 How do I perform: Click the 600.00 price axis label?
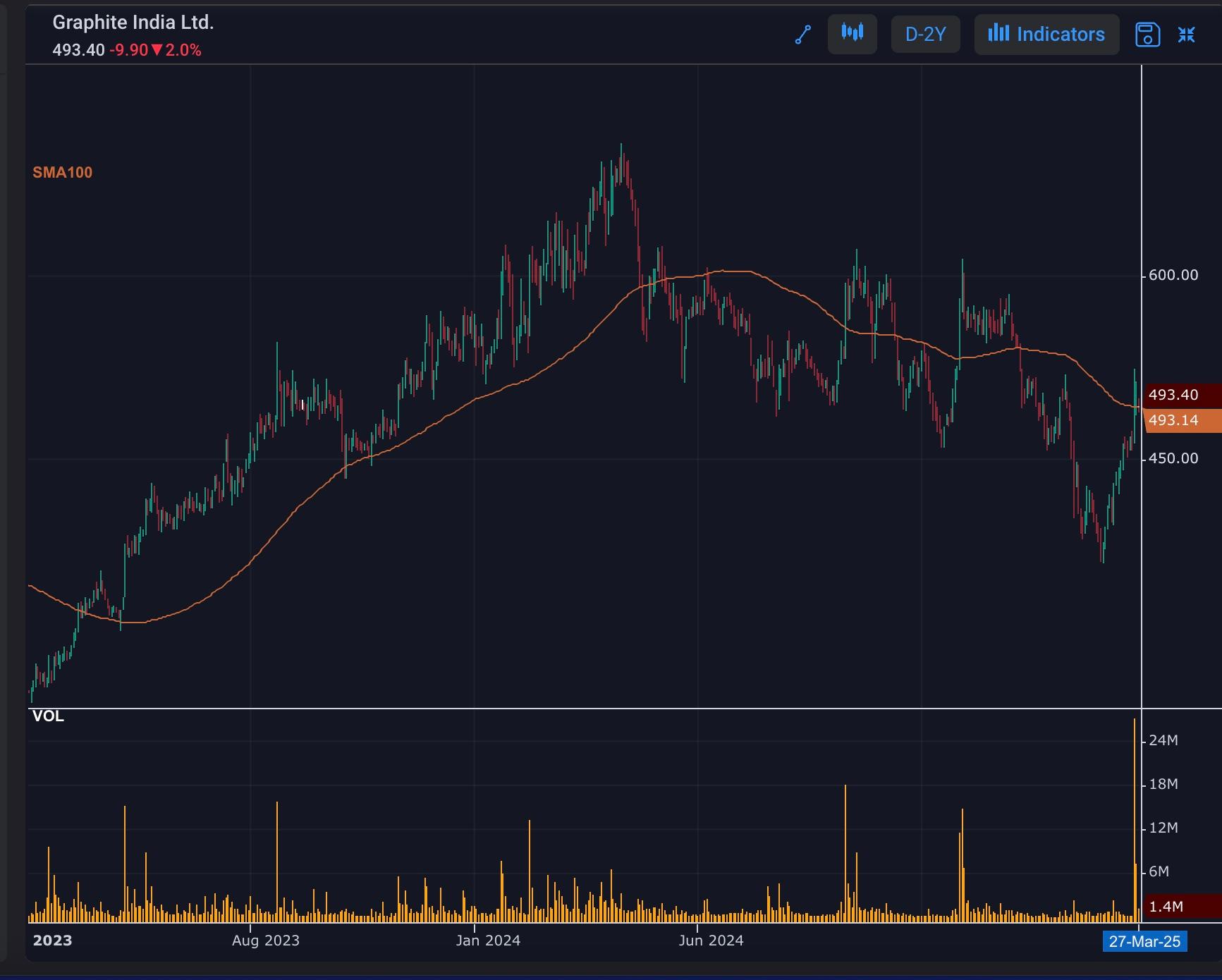click(x=1173, y=275)
